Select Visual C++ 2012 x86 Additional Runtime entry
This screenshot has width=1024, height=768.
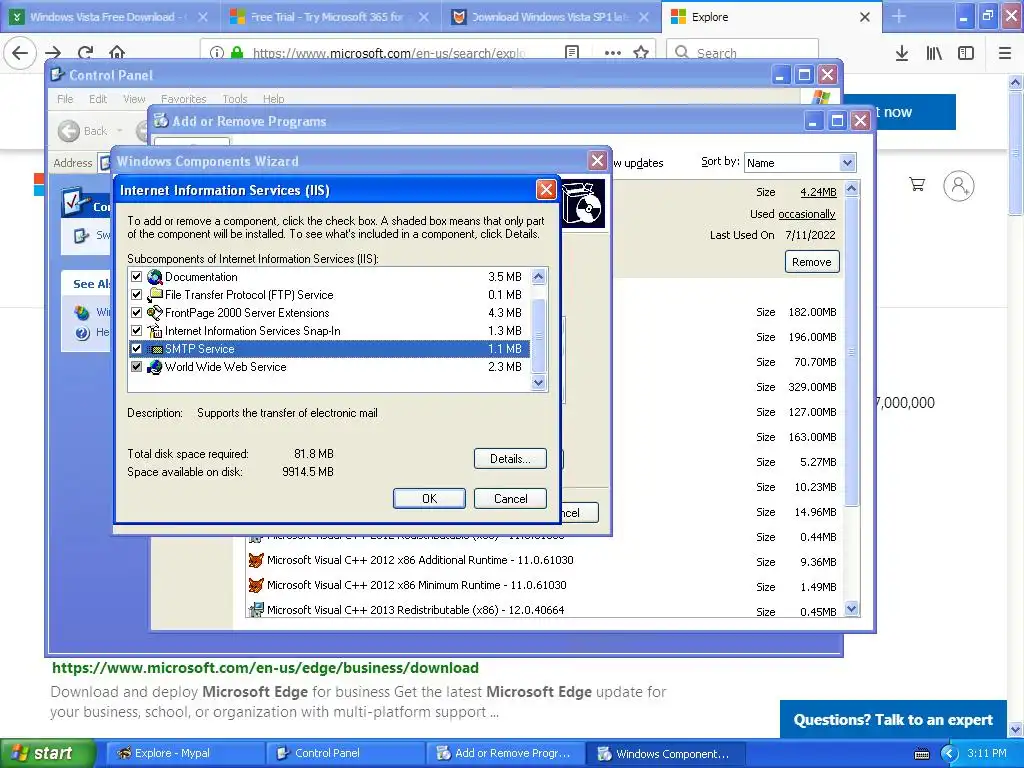(x=420, y=560)
